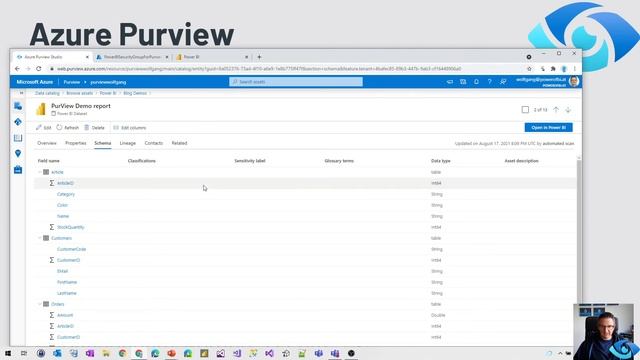Switch to the Azure Purview Studio browser tab
This screenshot has width=640, height=360.
tap(52, 57)
